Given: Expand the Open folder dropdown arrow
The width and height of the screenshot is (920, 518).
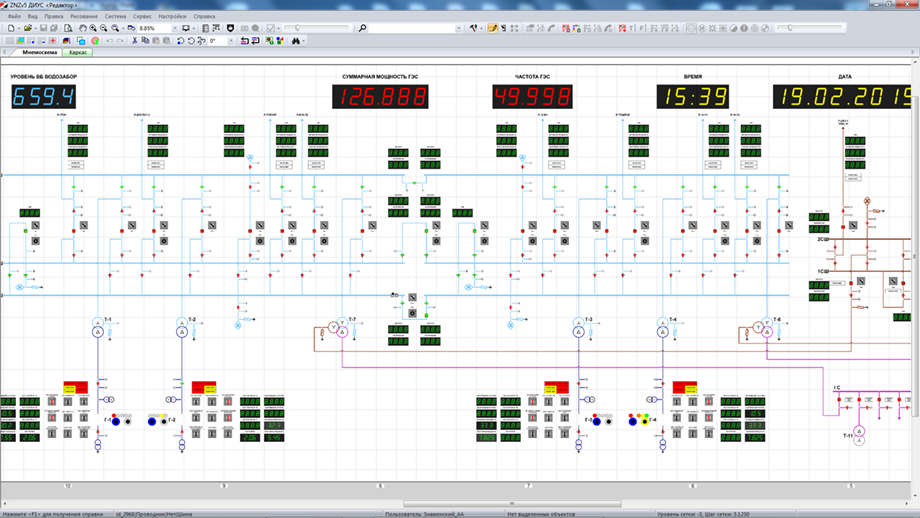Looking at the screenshot, I should (35, 28).
